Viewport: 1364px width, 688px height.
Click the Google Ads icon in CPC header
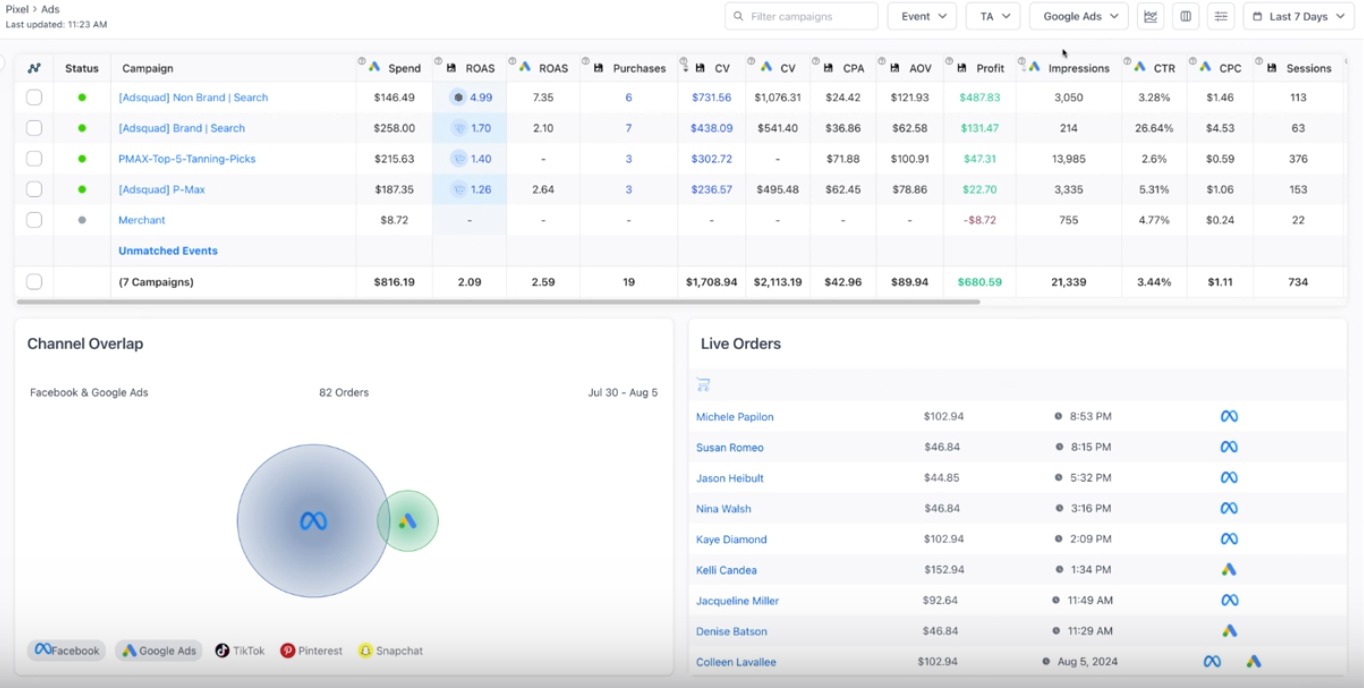1204,66
